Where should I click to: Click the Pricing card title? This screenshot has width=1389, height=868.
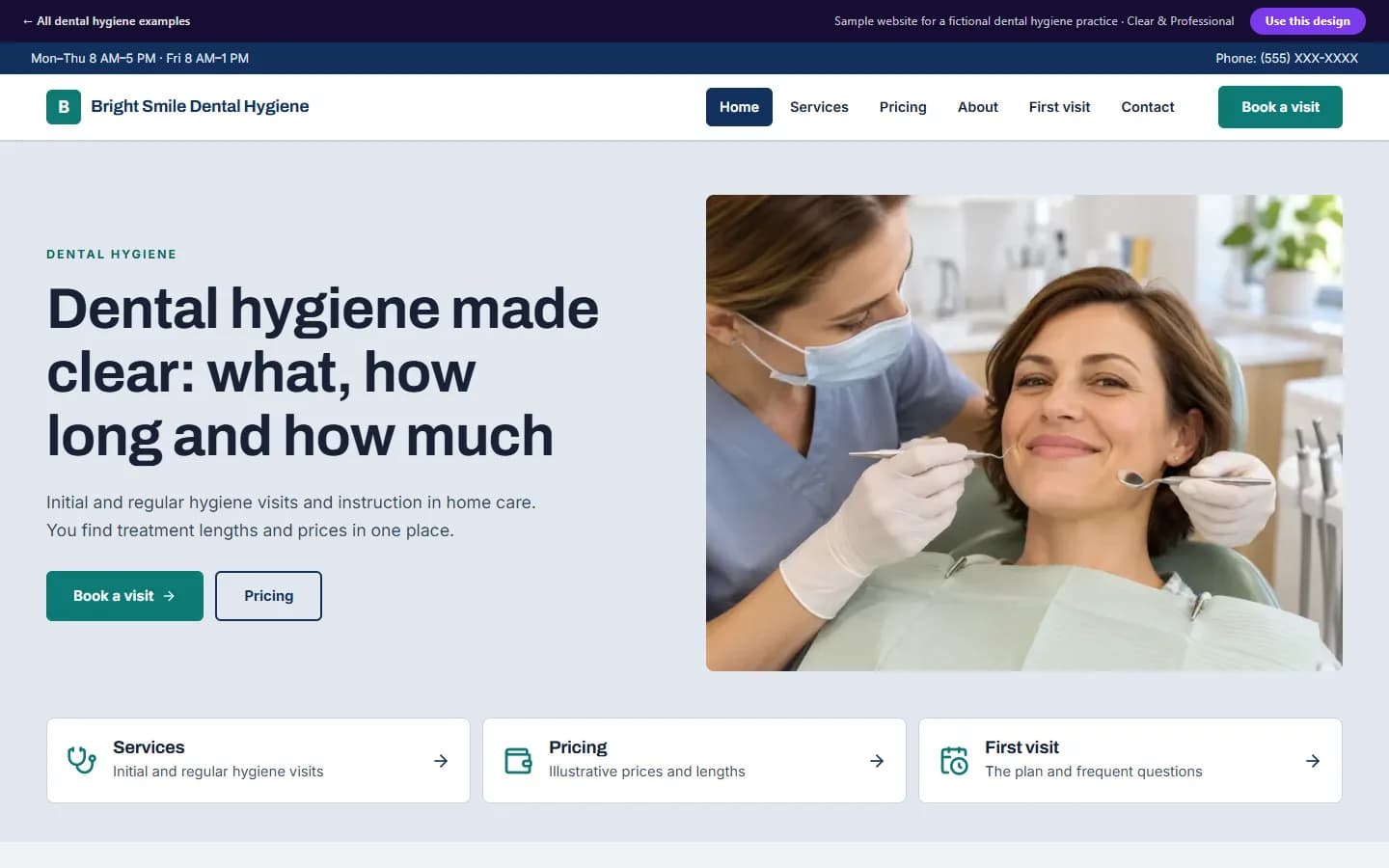[578, 747]
